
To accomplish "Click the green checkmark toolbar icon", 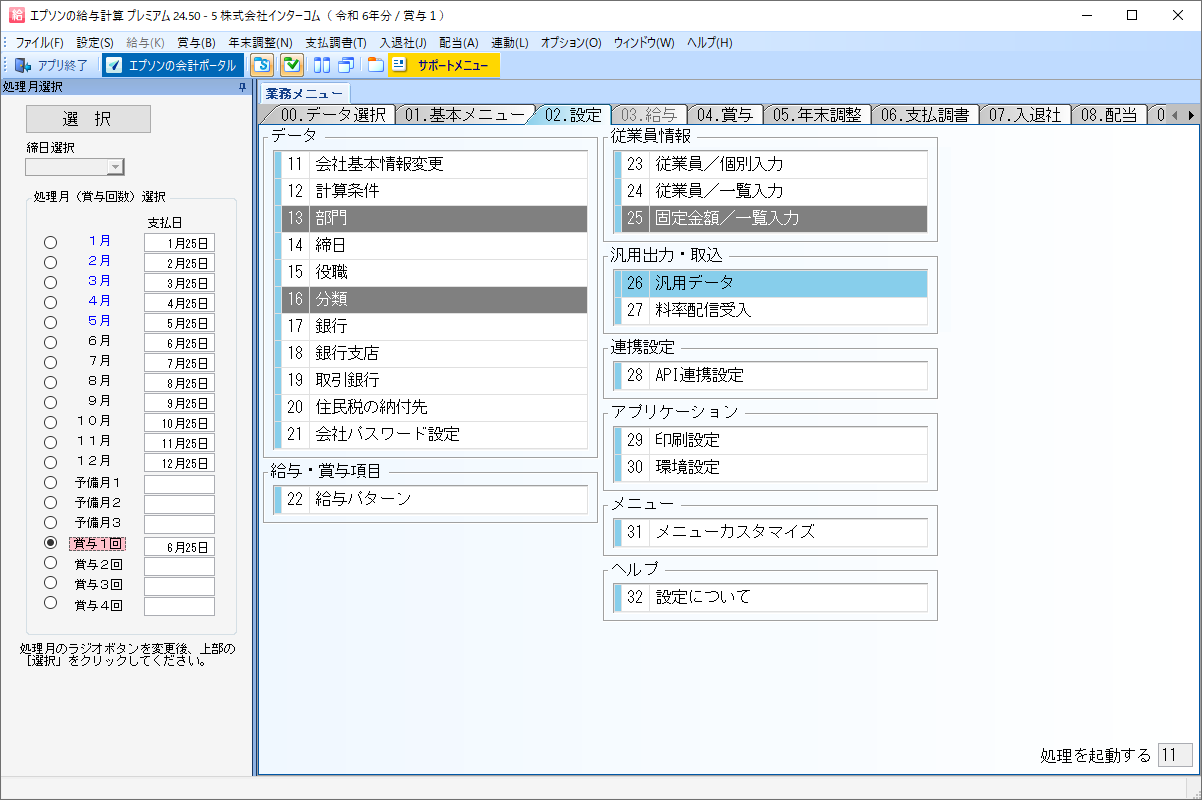I will click(291, 66).
